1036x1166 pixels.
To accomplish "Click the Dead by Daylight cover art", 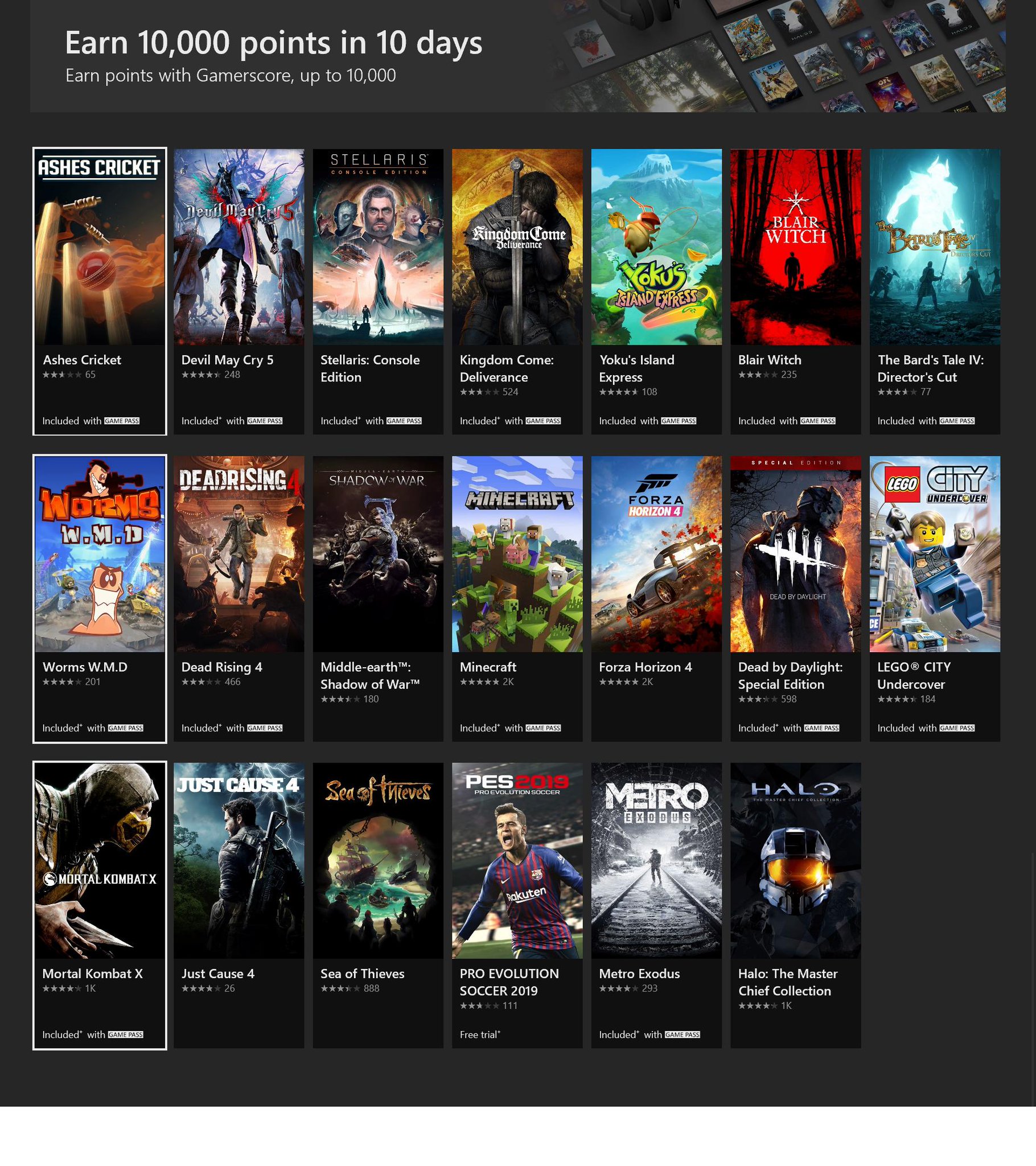I will [796, 554].
